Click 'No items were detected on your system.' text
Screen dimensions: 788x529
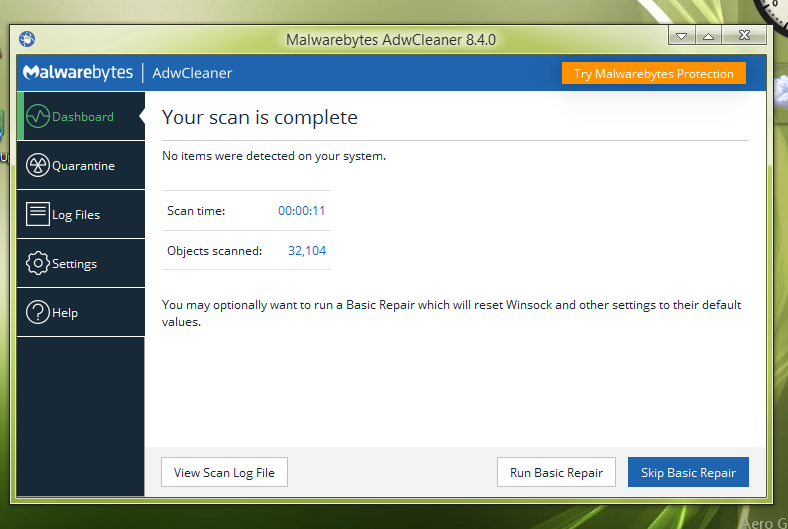click(274, 156)
